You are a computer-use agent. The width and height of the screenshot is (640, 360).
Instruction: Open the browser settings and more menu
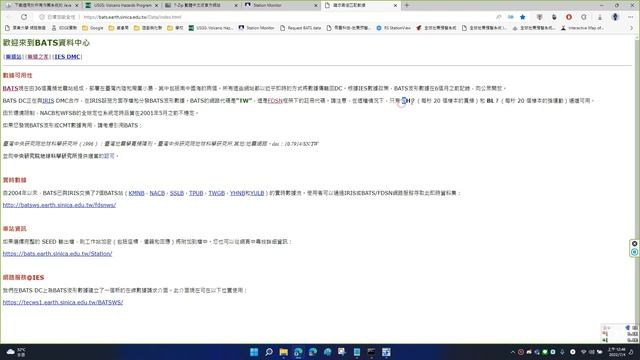coord(631,17)
